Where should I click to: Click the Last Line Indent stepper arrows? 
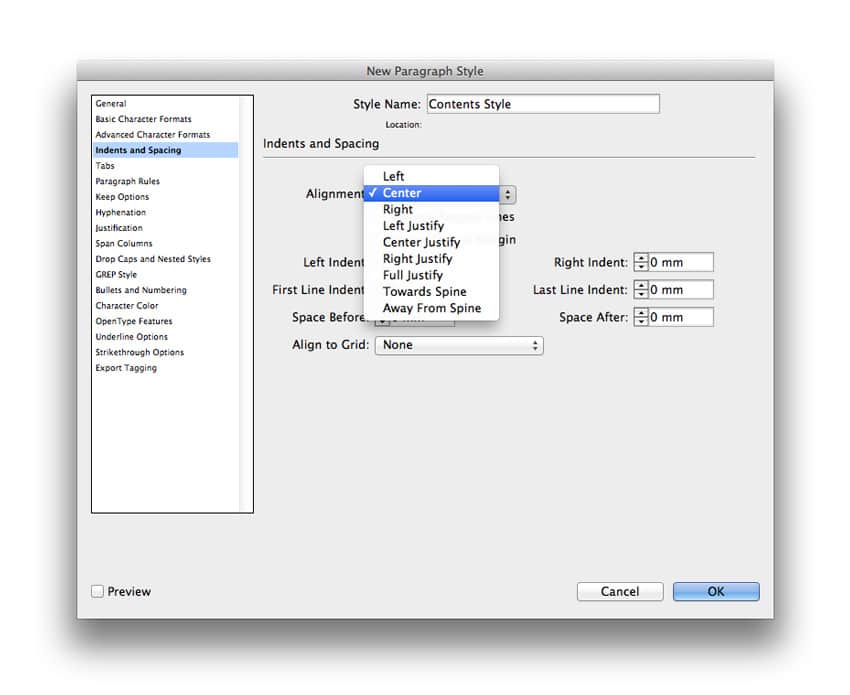641,290
